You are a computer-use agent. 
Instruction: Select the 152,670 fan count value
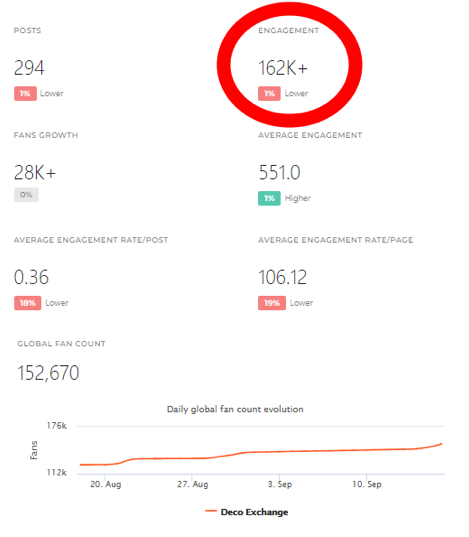[48, 373]
